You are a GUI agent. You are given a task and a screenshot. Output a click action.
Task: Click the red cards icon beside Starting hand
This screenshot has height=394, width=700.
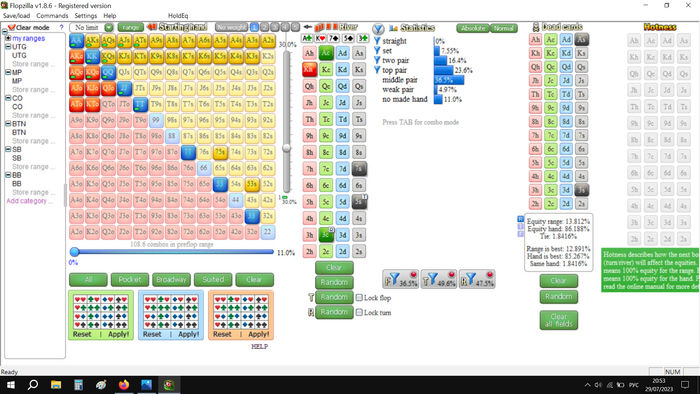tap(152, 27)
